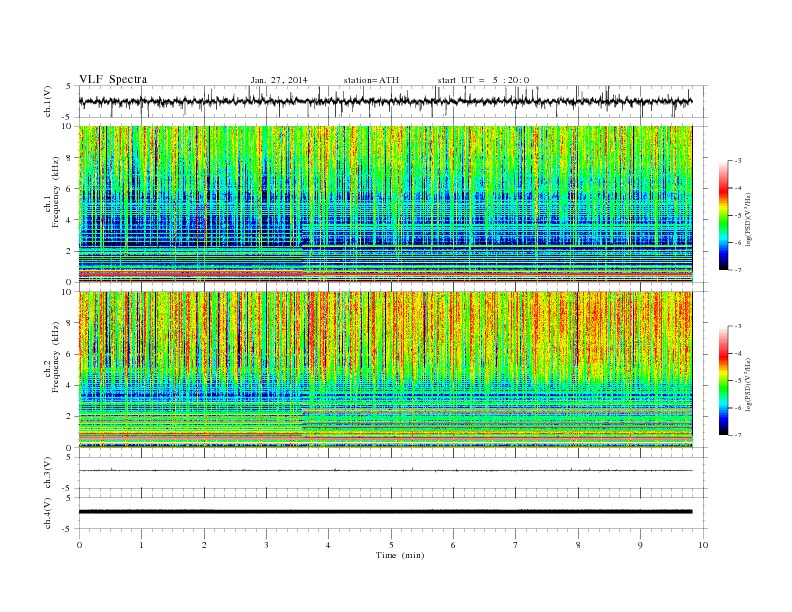Click the "ch.3(V)" axis label

pos(47,473)
